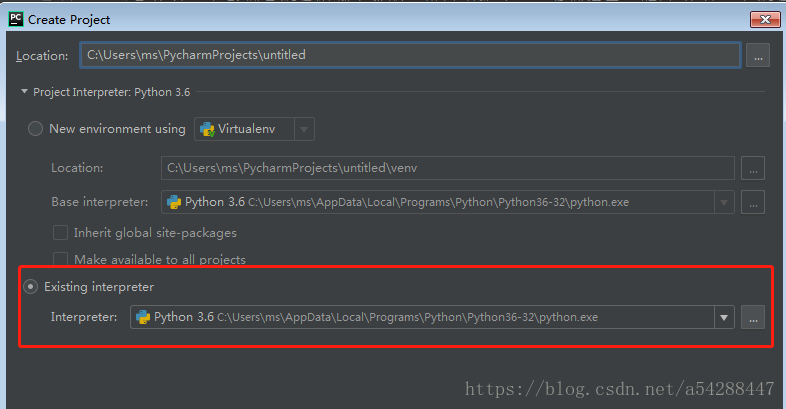Click the 'Project Interpreter: Python 3.6' heading
The width and height of the screenshot is (786, 409).
[x=112, y=92]
